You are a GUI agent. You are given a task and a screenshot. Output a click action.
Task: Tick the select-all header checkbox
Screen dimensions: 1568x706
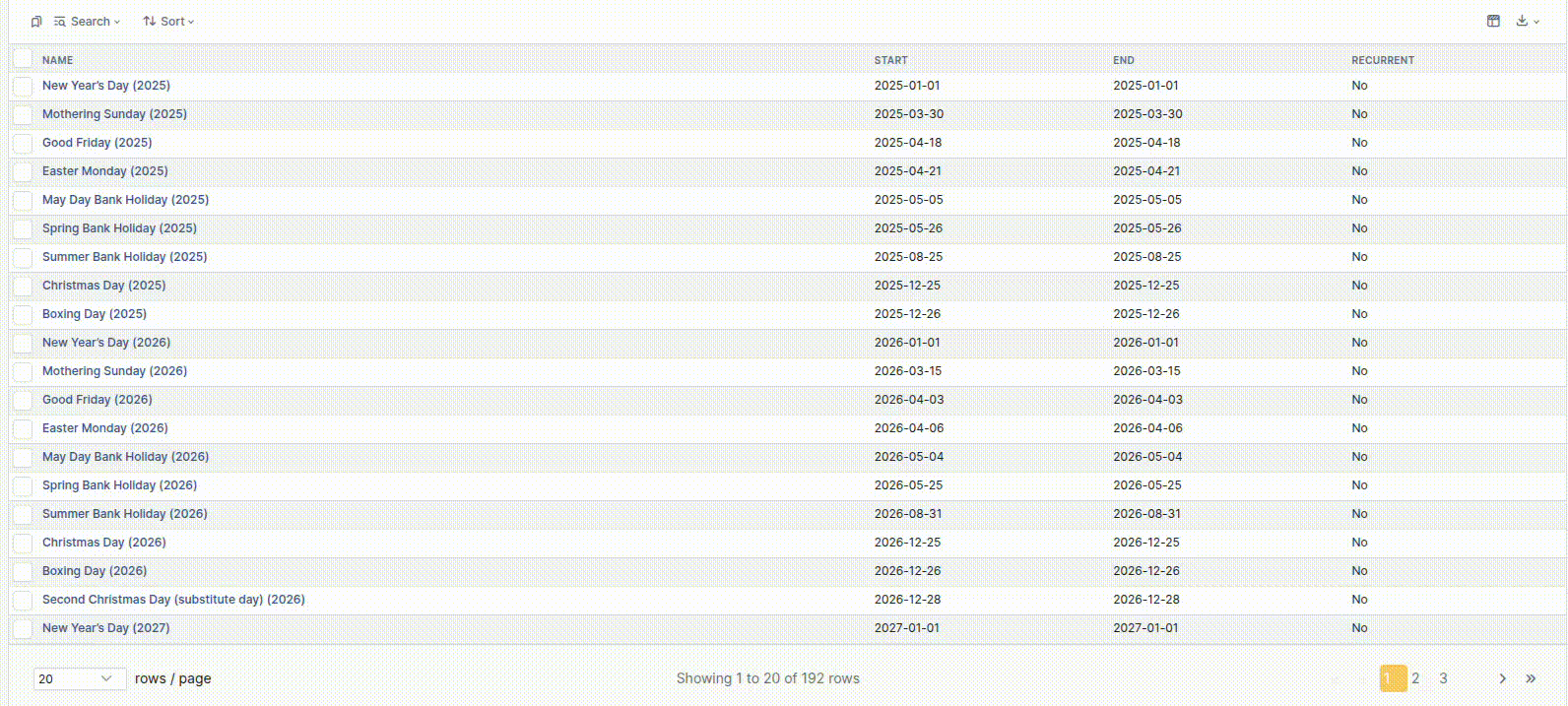click(23, 59)
